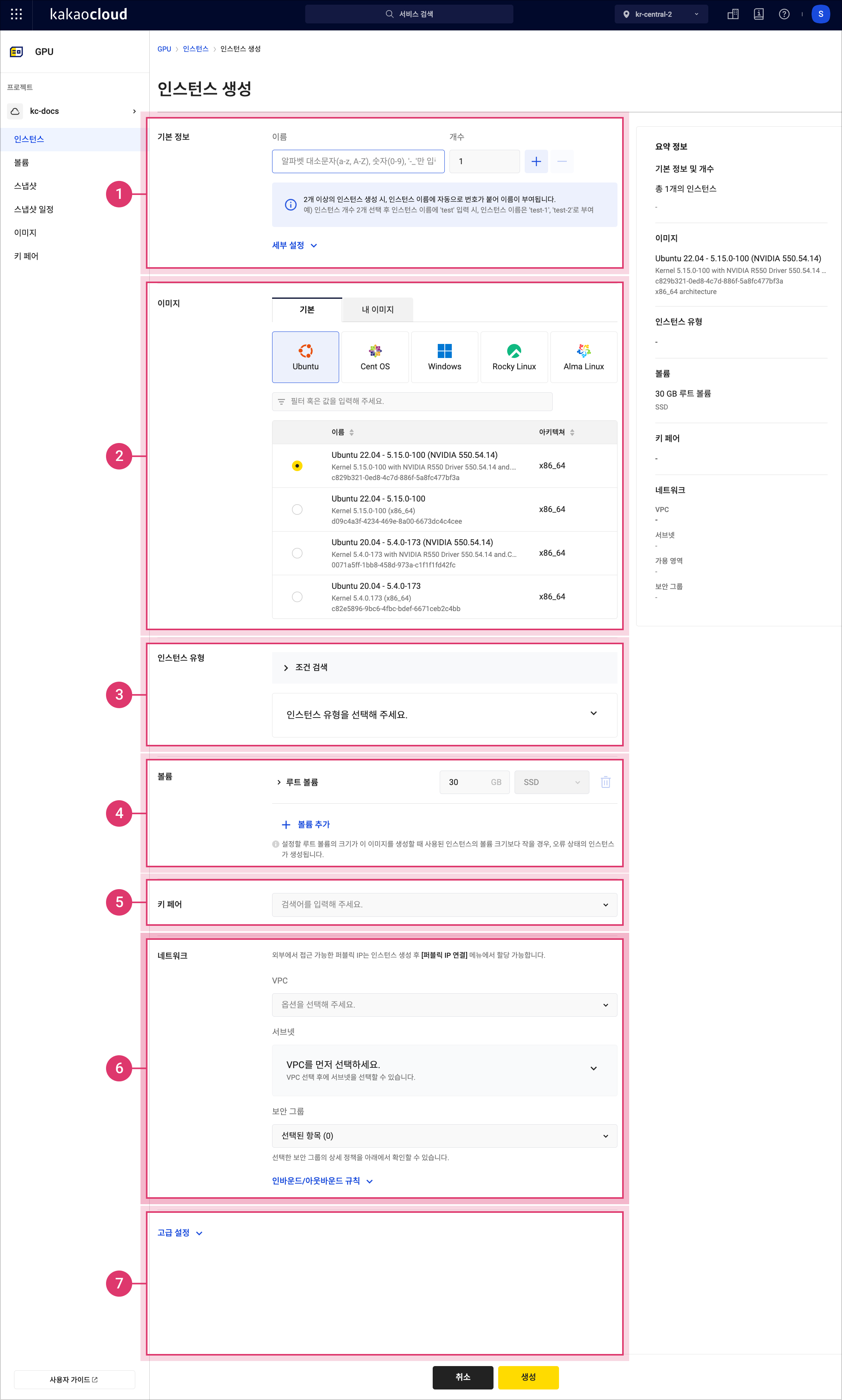
Task: Click 볼륨 추가 link
Action: pos(313,824)
